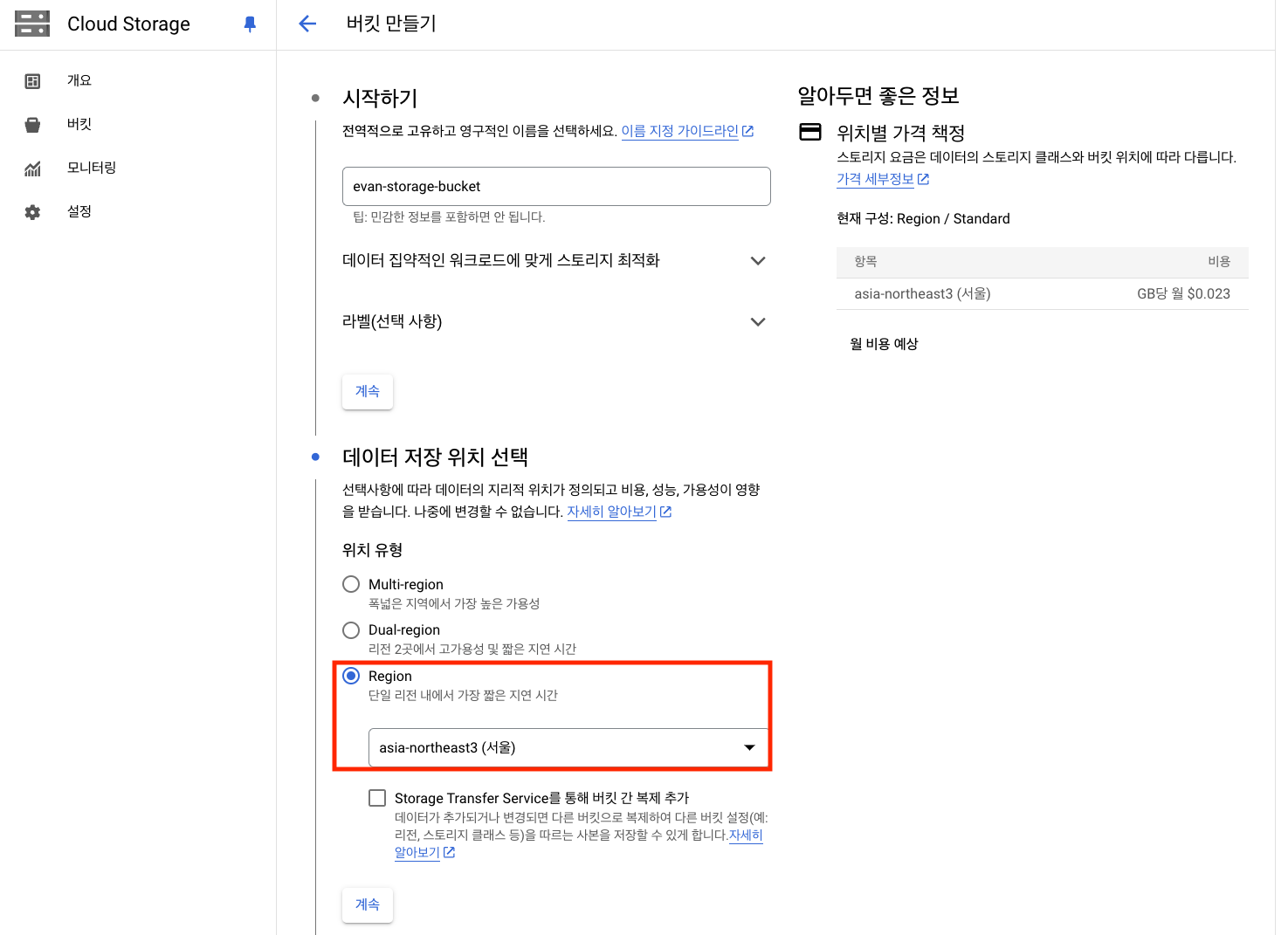Image resolution: width=1288 pixels, height=935 pixels.
Task: Open the asia-northeast3 (서울) region dropdown
Action: pyautogui.click(x=568, y=747)
